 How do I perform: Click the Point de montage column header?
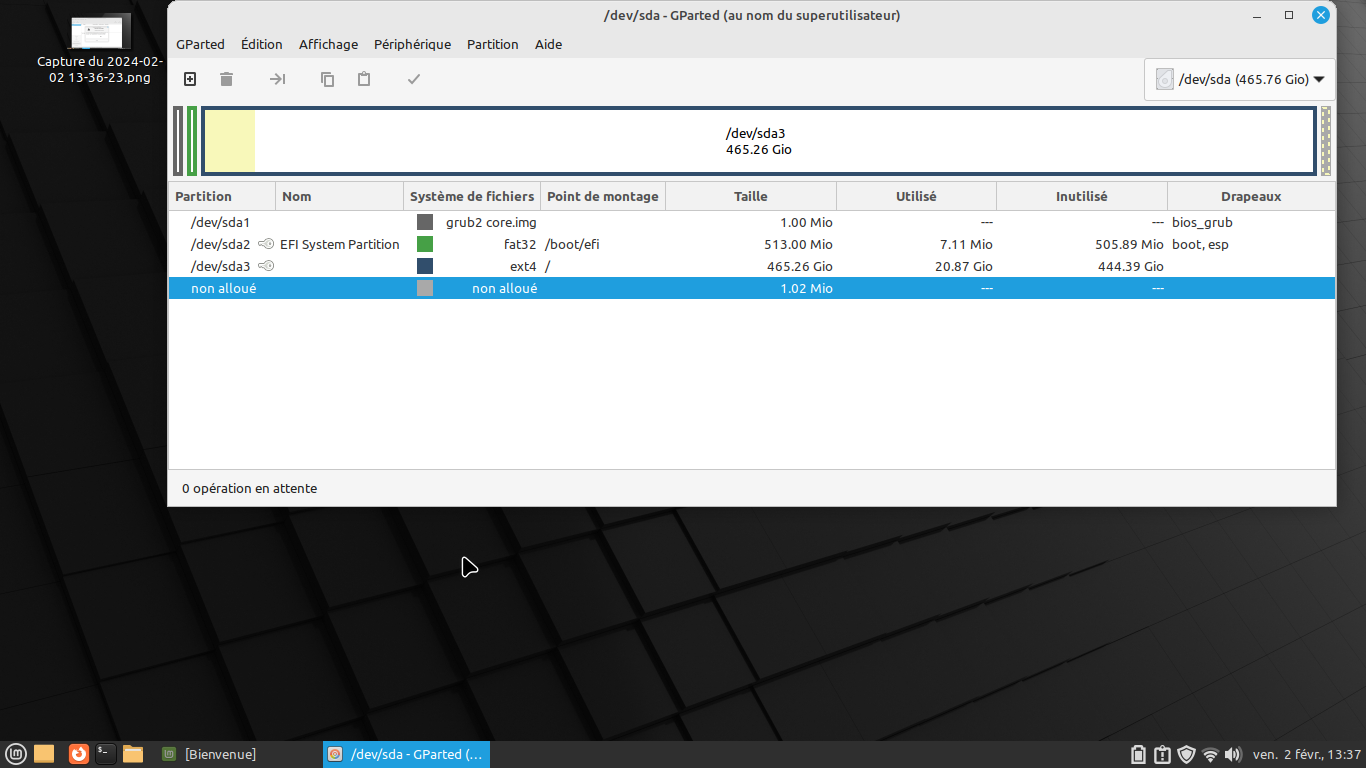603,196
